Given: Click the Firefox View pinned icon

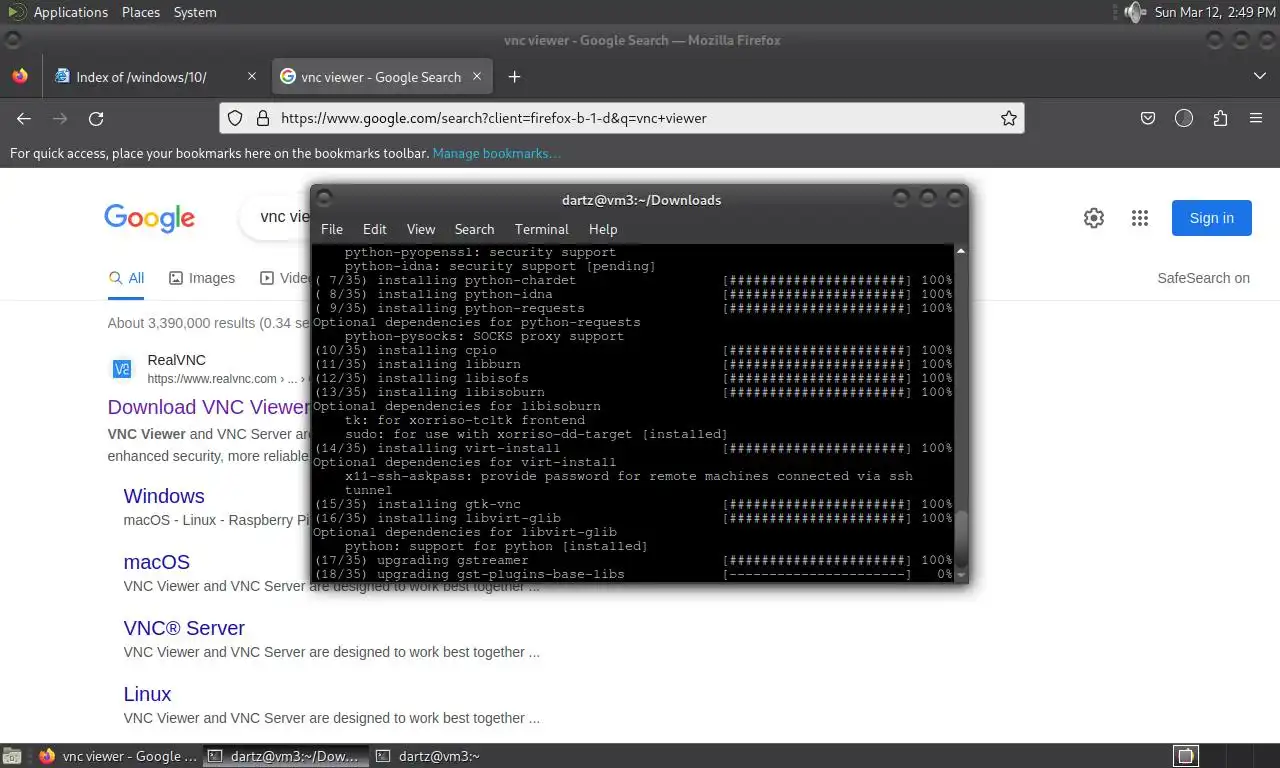Looking at the screenshot, I should pyautogui.click(x=20, y=76).
